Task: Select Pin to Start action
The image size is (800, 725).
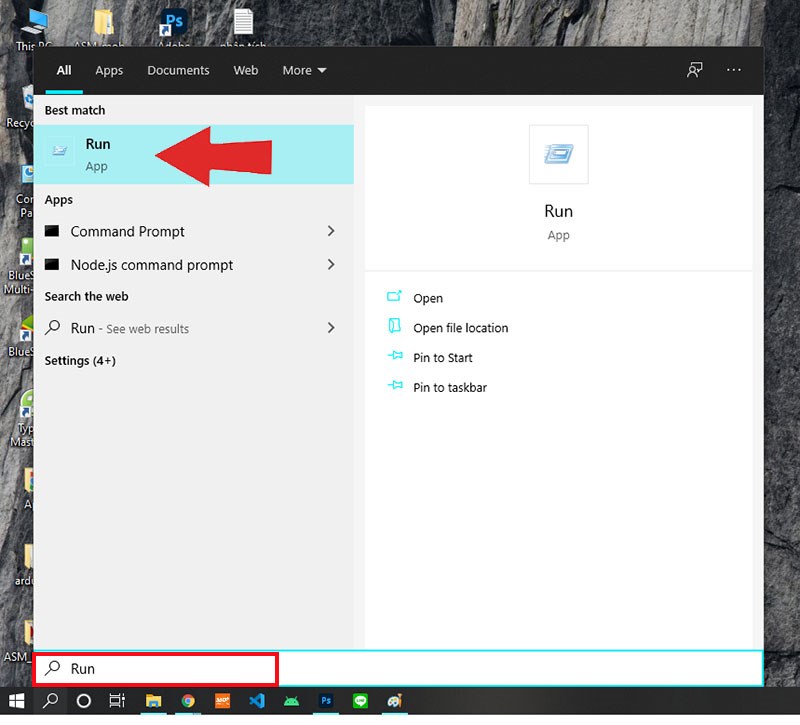Action: coord(430,357)
